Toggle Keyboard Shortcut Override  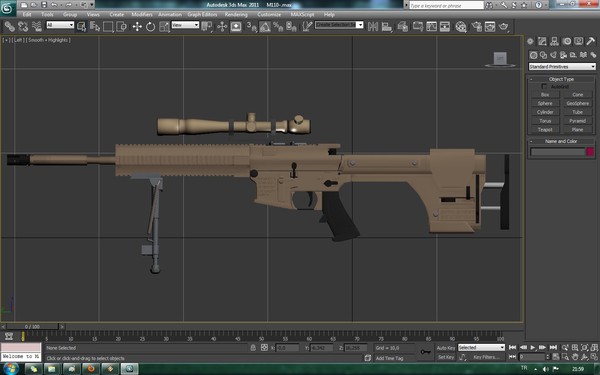point(236,26)
